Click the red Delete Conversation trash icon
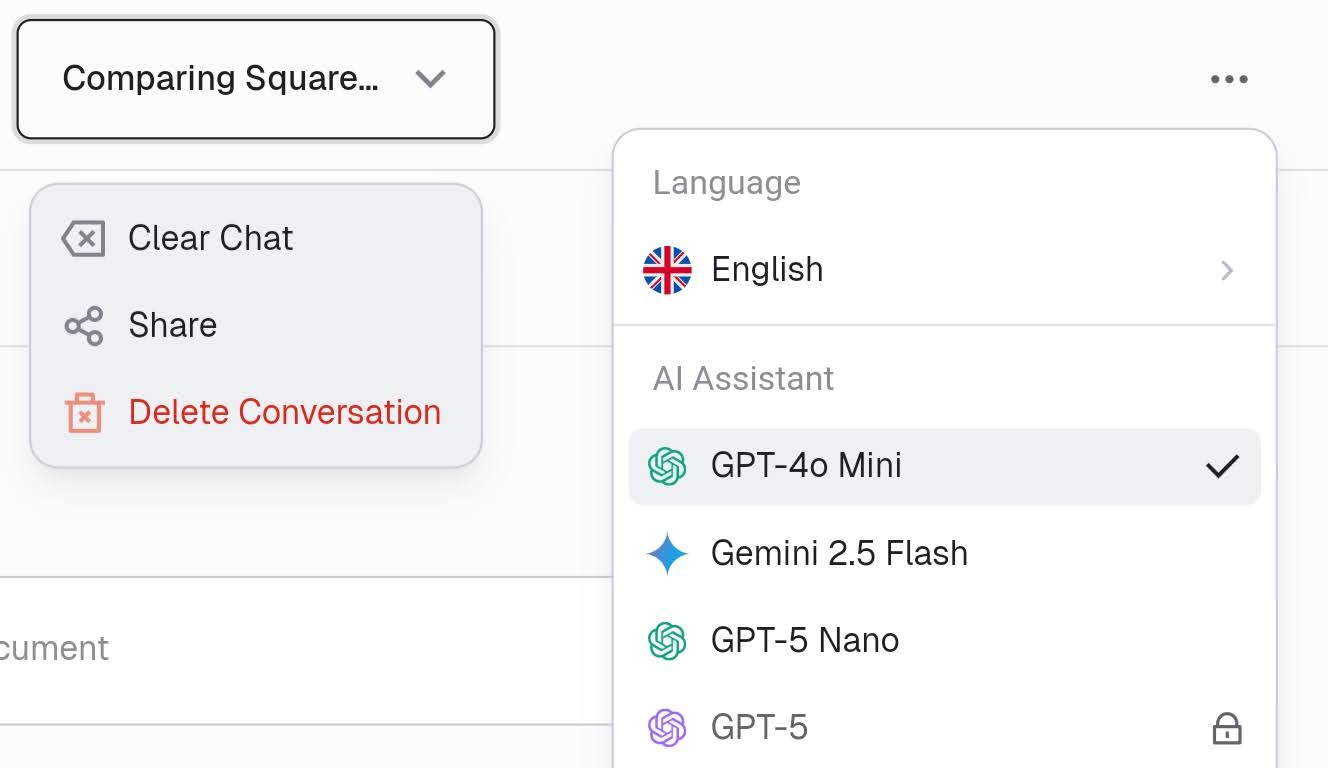This screenshot has width=1328, height=768. (x=85, y=413)
